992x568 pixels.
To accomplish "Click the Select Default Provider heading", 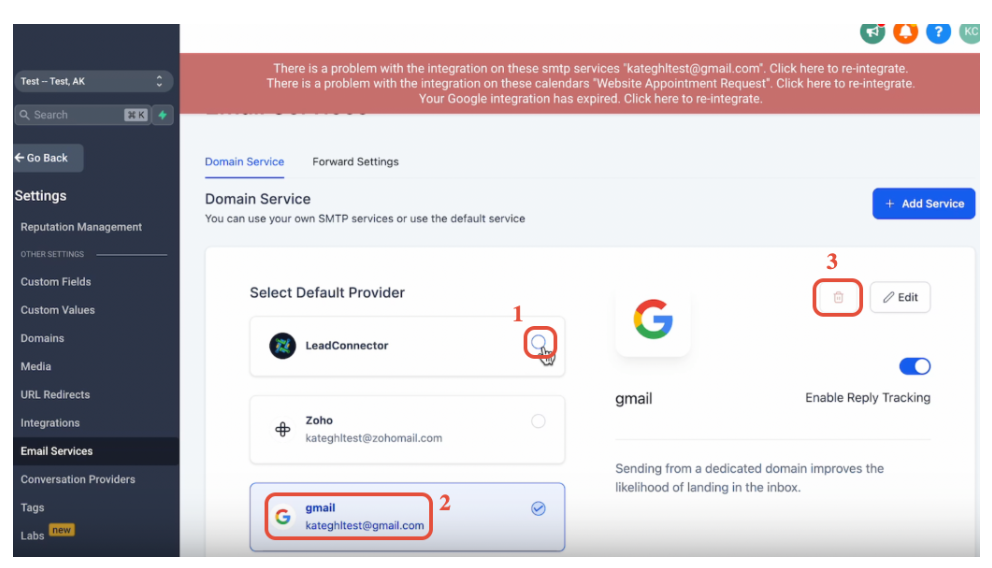I will 327,292.
